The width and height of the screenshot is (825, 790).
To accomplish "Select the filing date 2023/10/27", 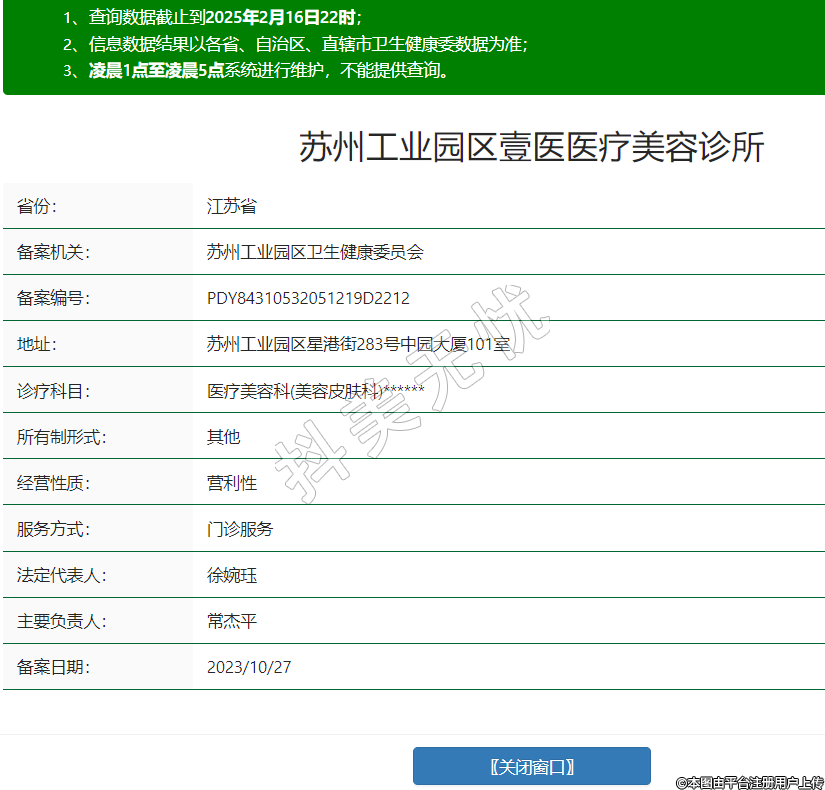I will point(249,667).
